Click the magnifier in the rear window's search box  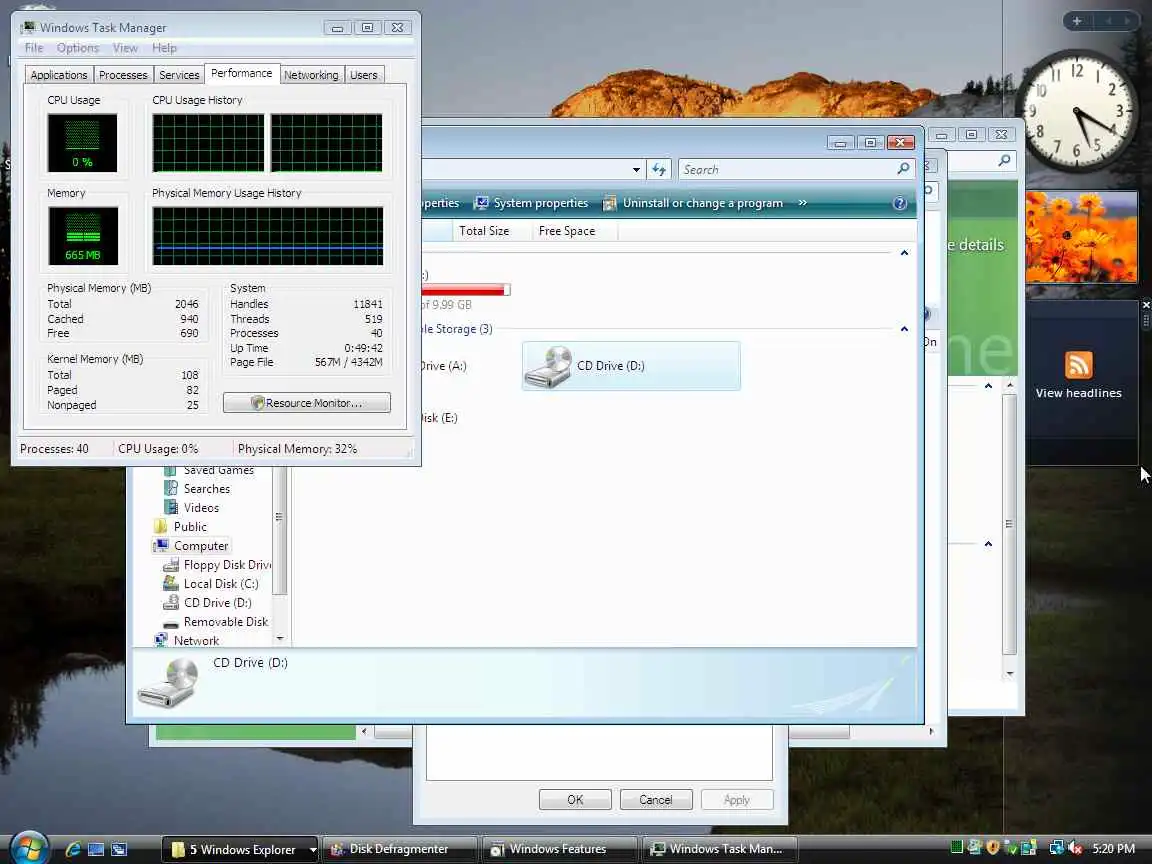tap(1004, 160)
